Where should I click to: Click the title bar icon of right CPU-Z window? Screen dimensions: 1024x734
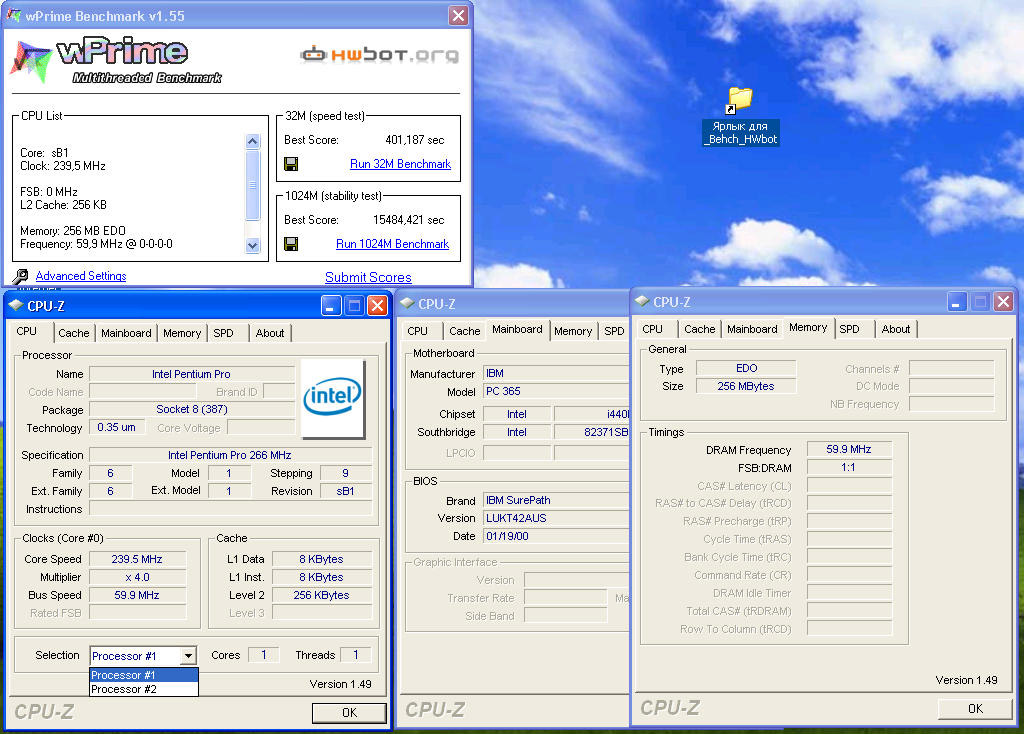642,301
